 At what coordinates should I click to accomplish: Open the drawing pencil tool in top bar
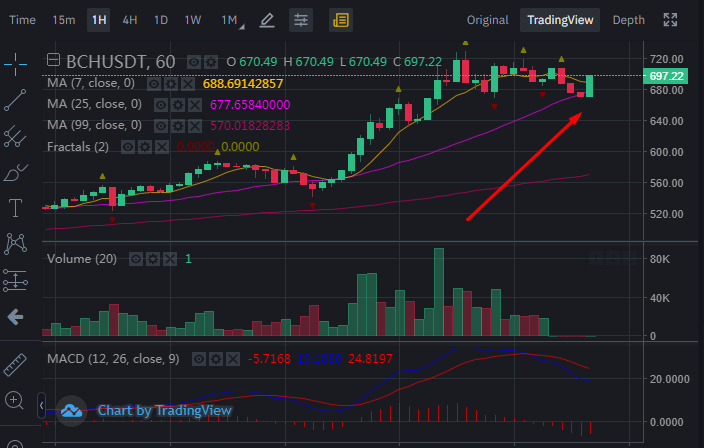coord(267,20)
